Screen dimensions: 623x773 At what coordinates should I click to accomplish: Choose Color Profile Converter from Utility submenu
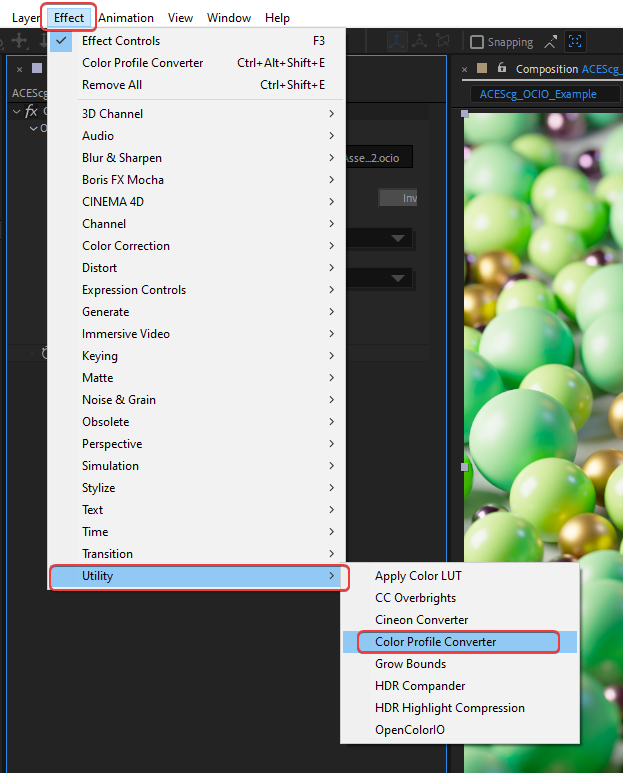[435, 642]
